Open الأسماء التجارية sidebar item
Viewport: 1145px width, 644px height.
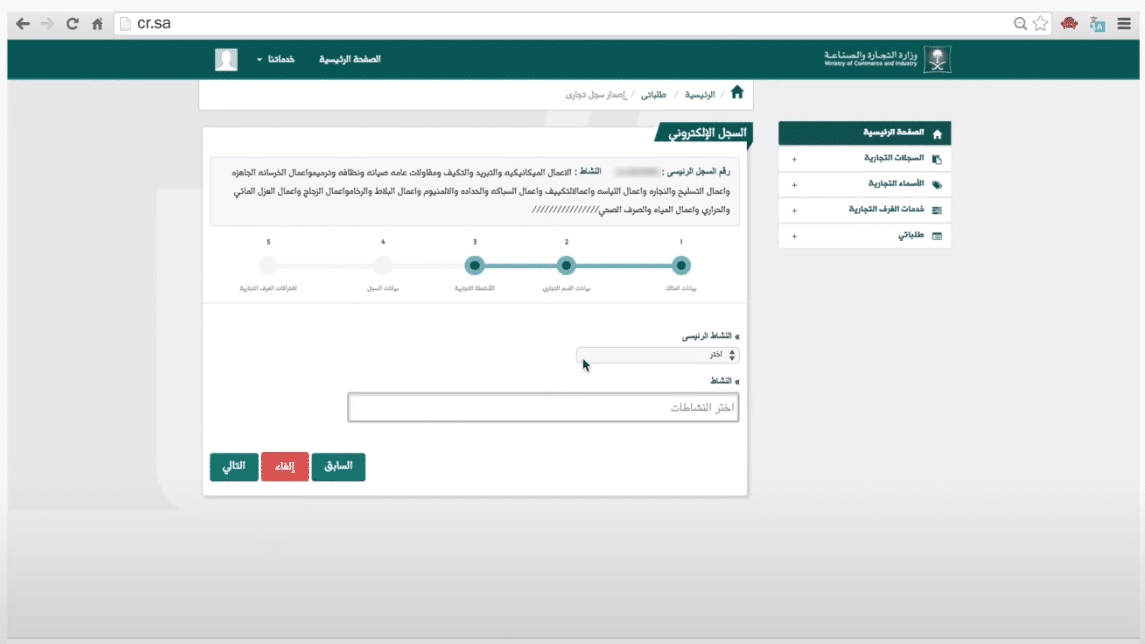pyautogui.click(x=865, y=184)
